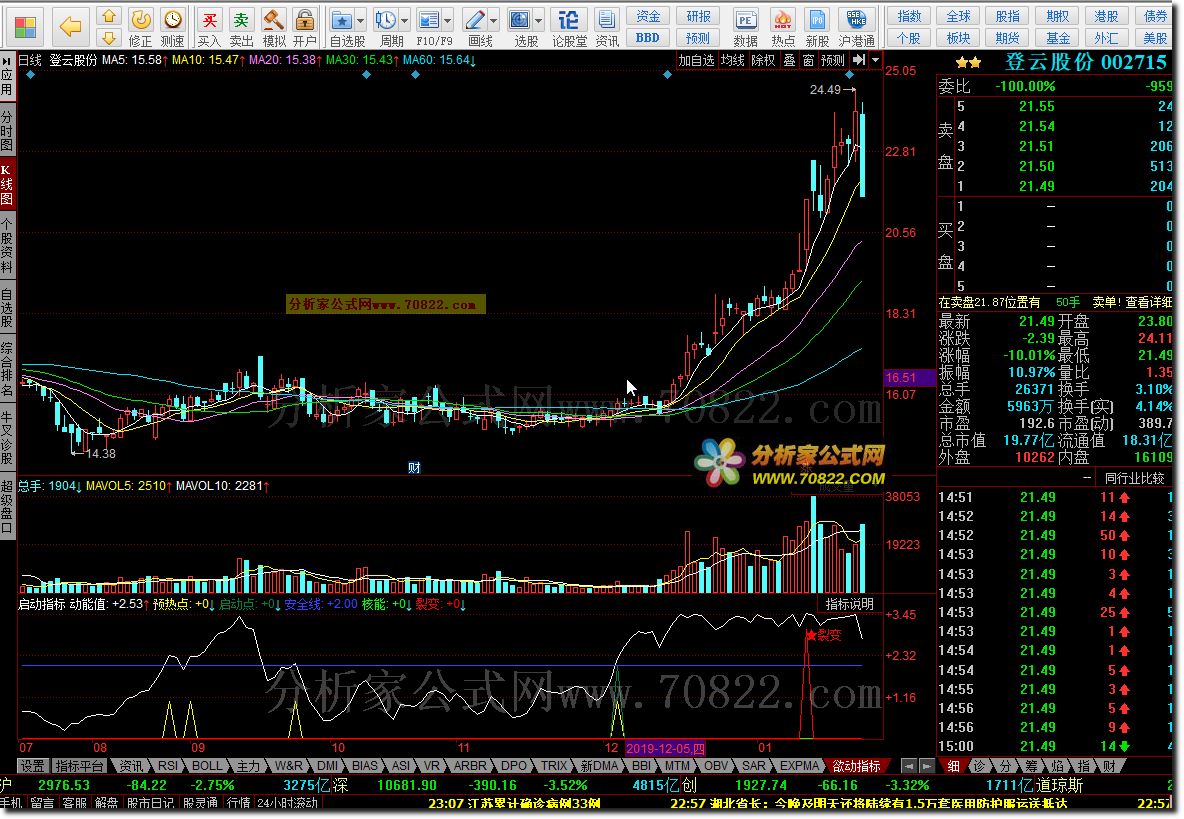
Task: Open the 自选股 watchlist icon
Action: click(341, 27)
